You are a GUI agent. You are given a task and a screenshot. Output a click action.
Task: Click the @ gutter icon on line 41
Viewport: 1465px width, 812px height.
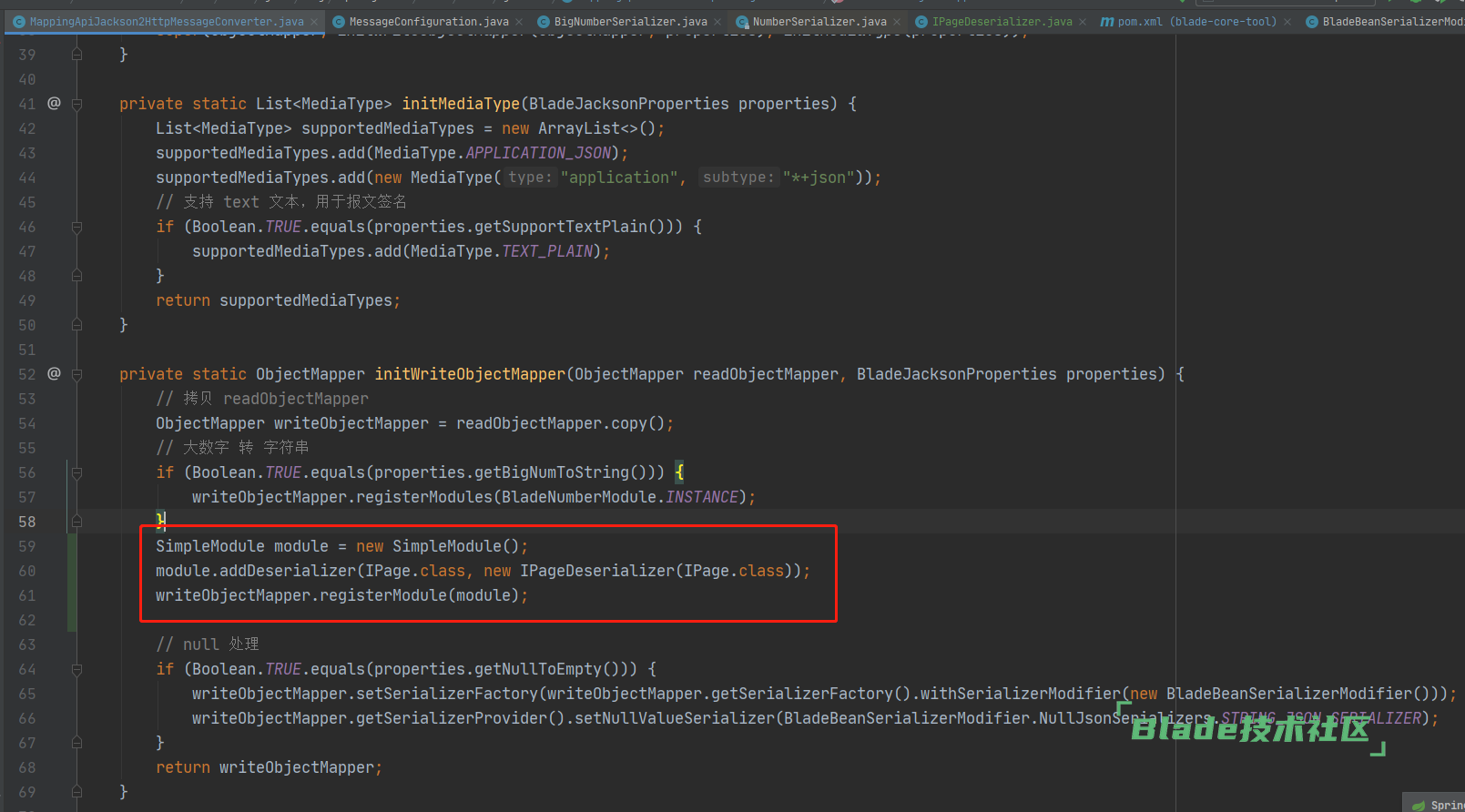point(54,103)
